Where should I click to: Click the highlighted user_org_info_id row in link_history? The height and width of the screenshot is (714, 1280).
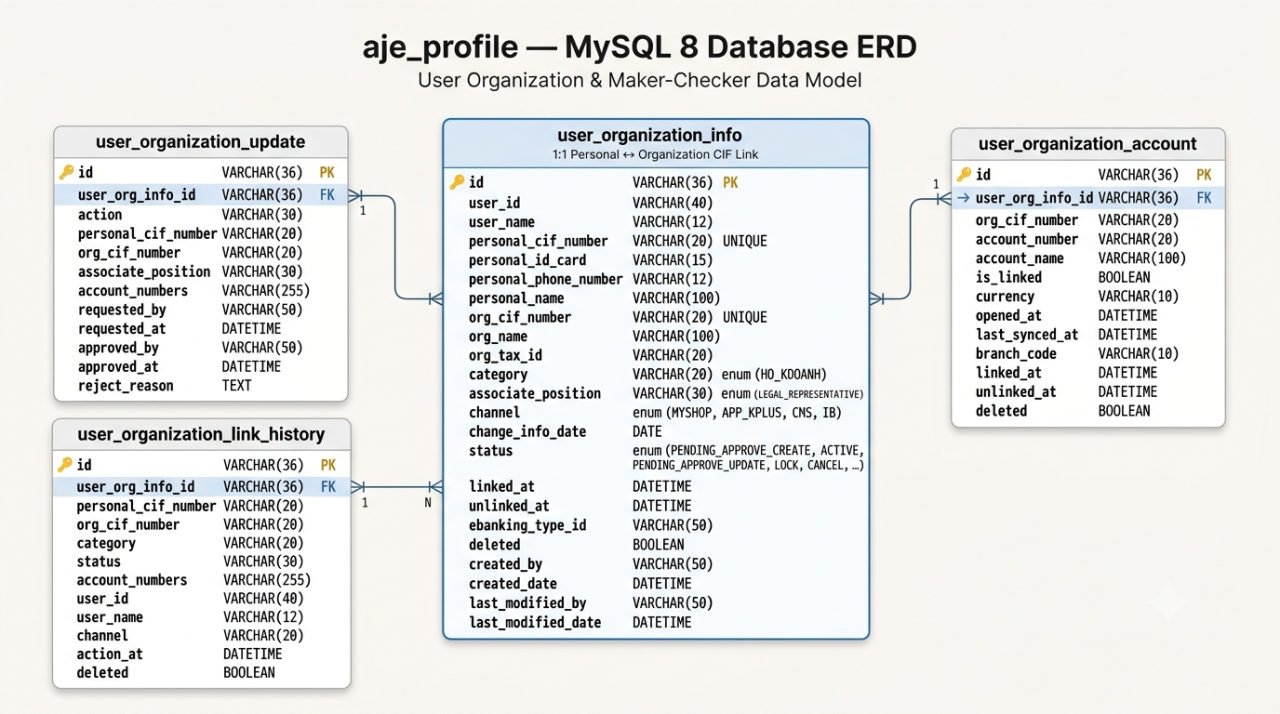(x=202, y=487)
